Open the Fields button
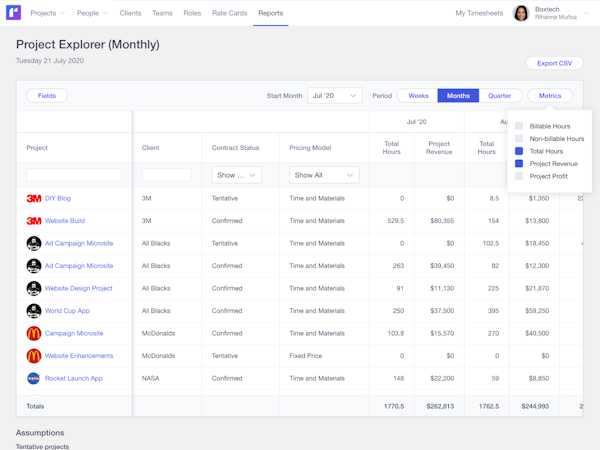This screenshot has height=450, width=600. [47, 96]
